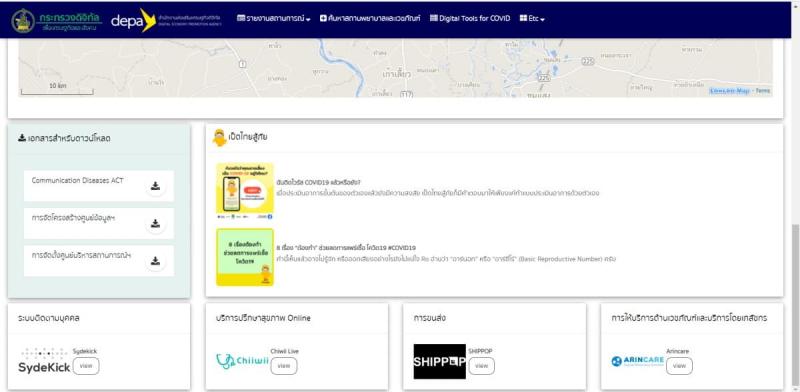The width and height of the screenshot is (800, 392).
Task: Click the ระบบติดตามบุคคล card title
Action: pyautogui.click(x=48, y=318)
